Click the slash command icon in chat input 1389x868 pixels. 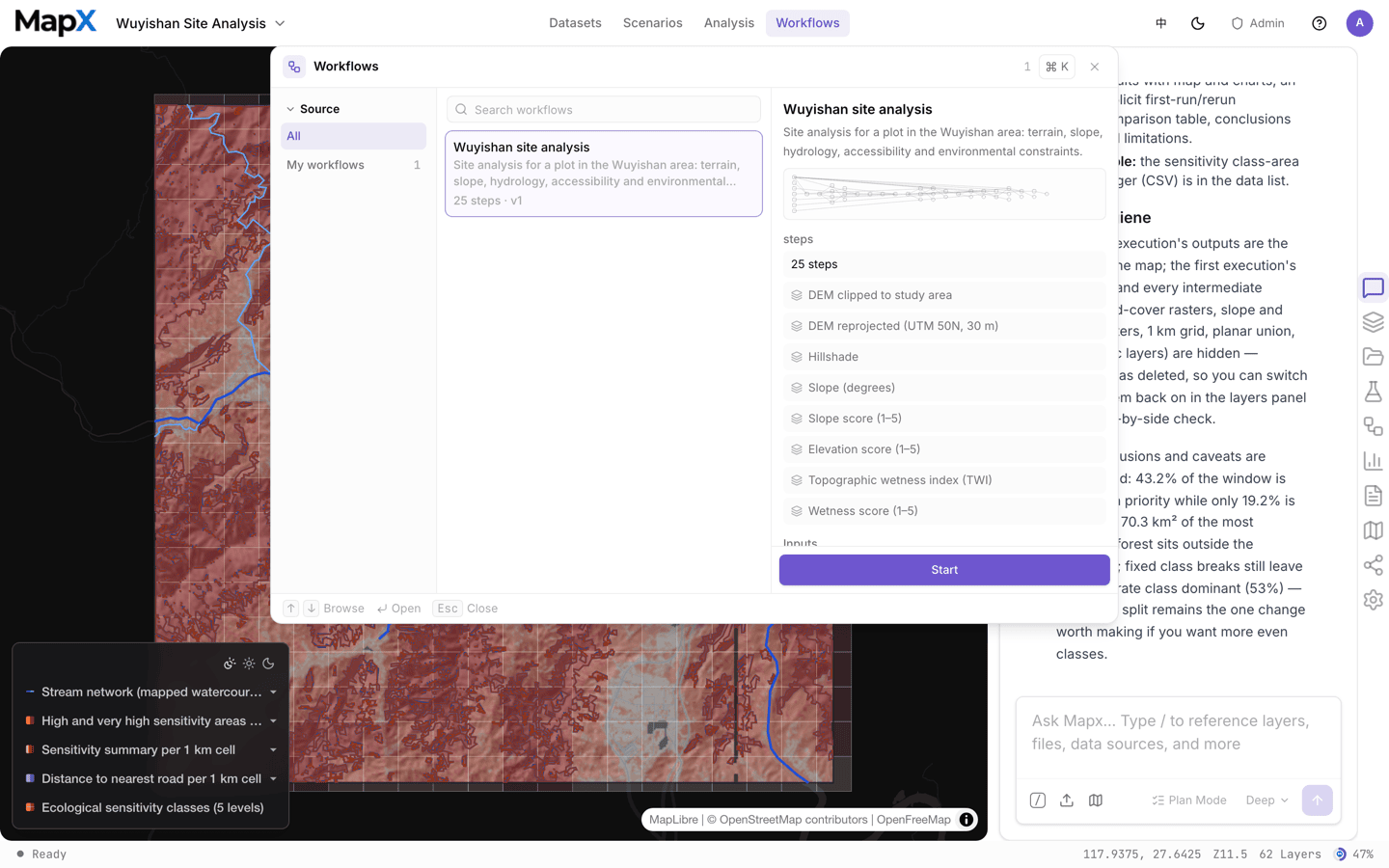1038,800
